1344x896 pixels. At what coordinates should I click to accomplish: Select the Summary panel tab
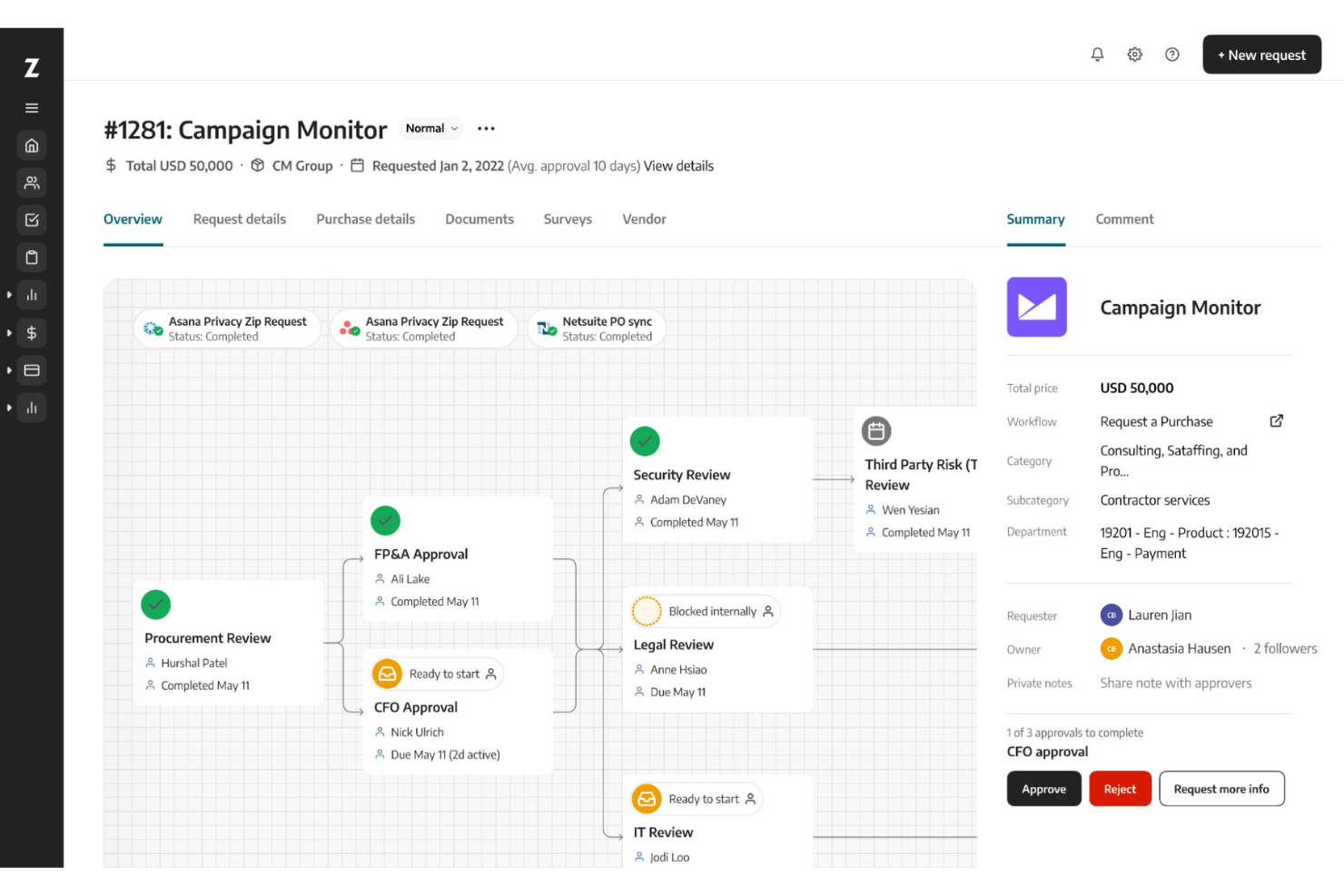pos(1035,220)
